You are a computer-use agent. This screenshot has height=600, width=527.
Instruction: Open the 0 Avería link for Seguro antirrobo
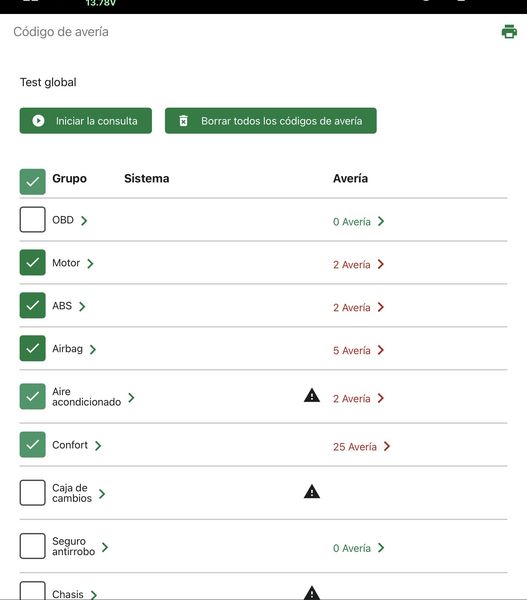click(x=358, y=548)
